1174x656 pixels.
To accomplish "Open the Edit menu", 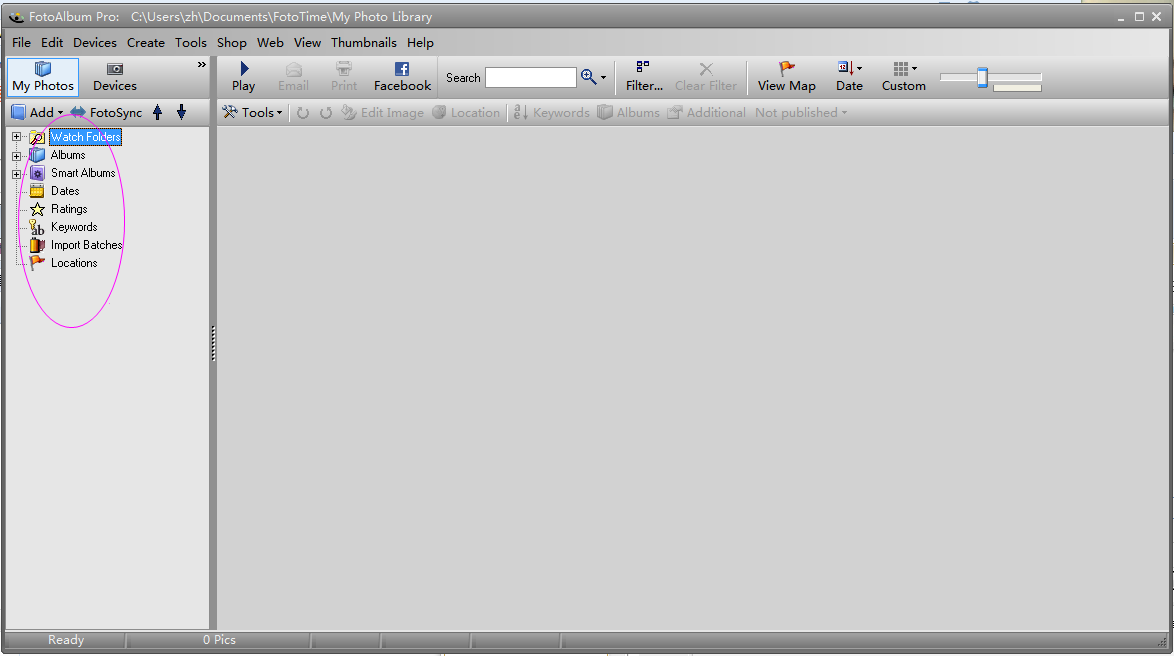I will coord(52,43).
